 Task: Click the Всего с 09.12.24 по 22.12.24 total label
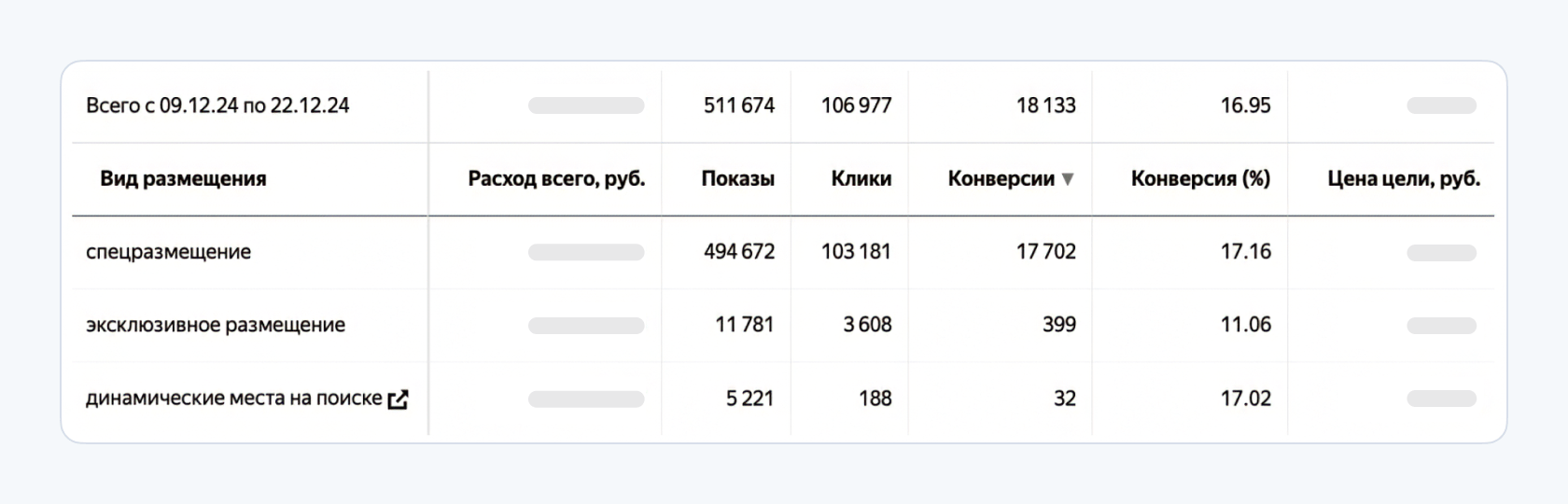click(x=217, y=105)
